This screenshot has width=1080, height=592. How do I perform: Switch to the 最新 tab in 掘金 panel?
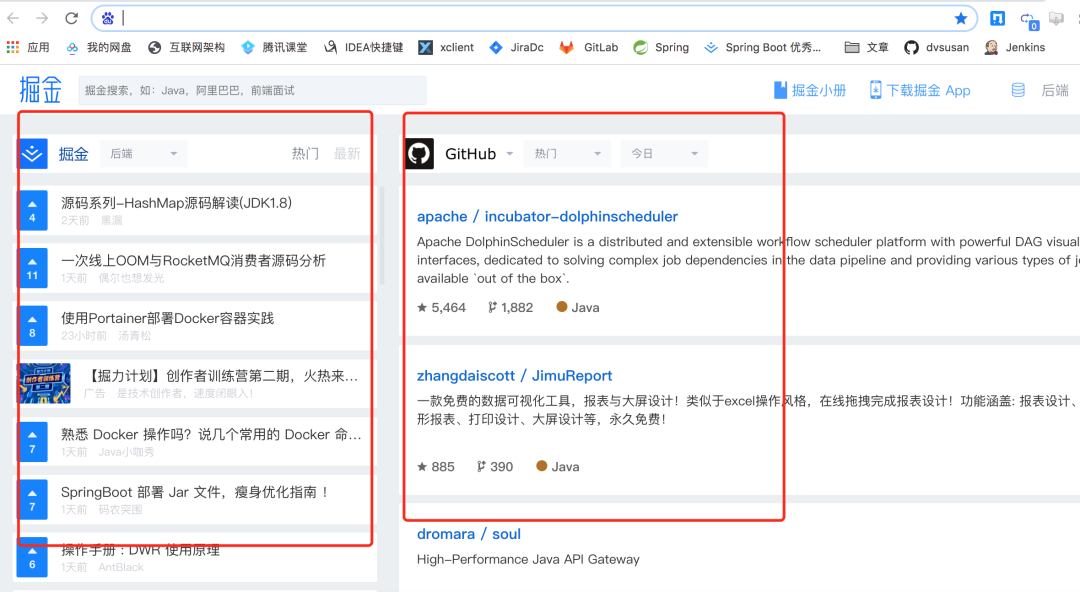click(x=347, y=154)
